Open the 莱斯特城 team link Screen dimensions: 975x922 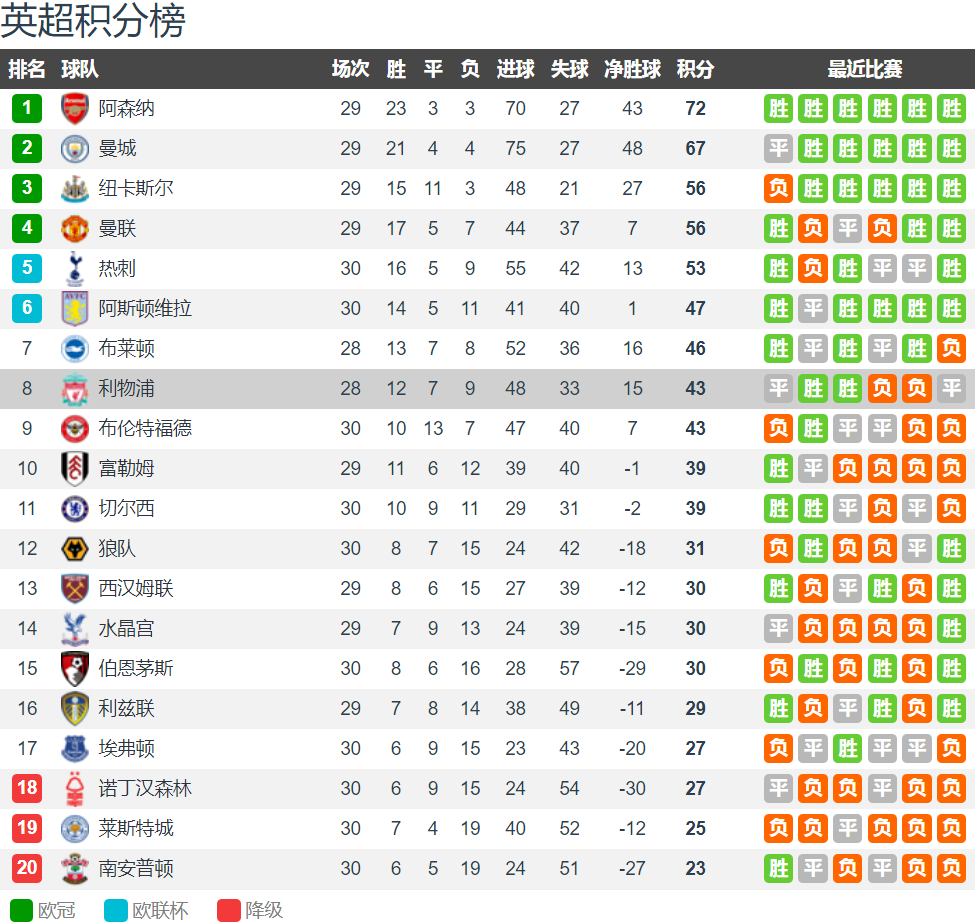click(136, 828)
